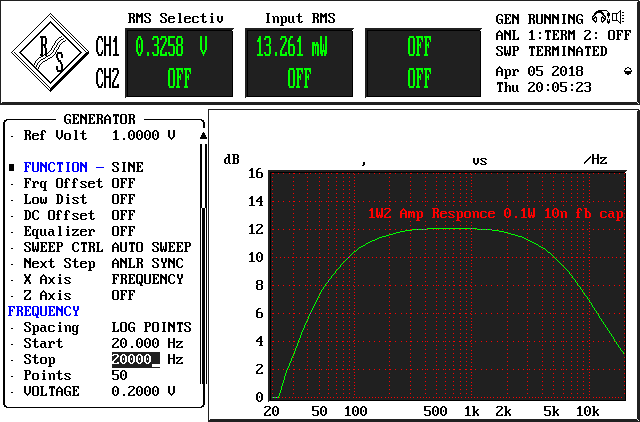Click the Thu 20:05:23 time display
The height and width of the screenshot is (422, 640).
pos(543,87)
